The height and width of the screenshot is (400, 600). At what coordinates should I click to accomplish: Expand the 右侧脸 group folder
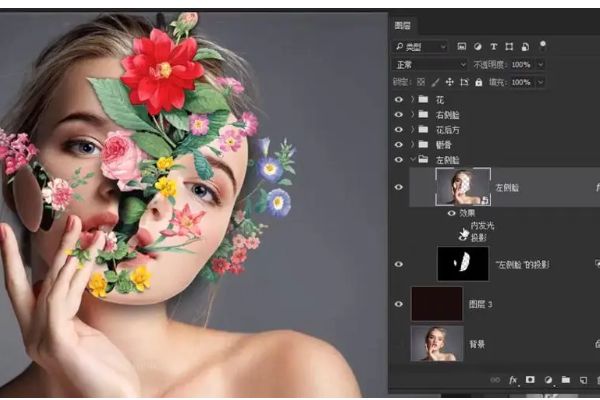pos(412,115)
